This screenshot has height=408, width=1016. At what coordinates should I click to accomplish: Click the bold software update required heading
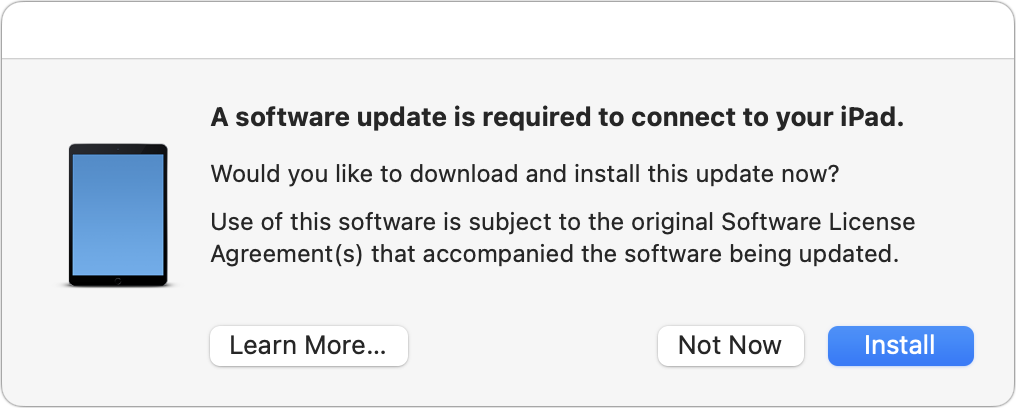point(557,118)
